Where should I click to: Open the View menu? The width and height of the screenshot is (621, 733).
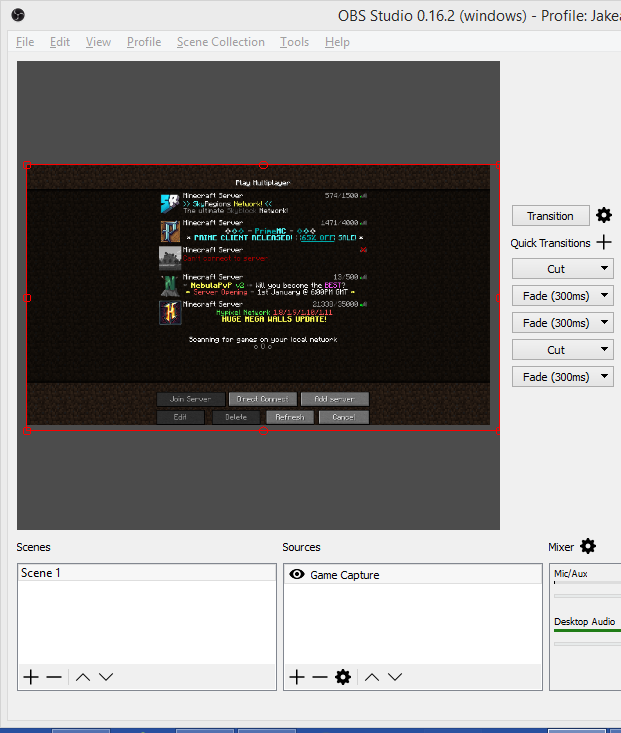coord(98,42)
